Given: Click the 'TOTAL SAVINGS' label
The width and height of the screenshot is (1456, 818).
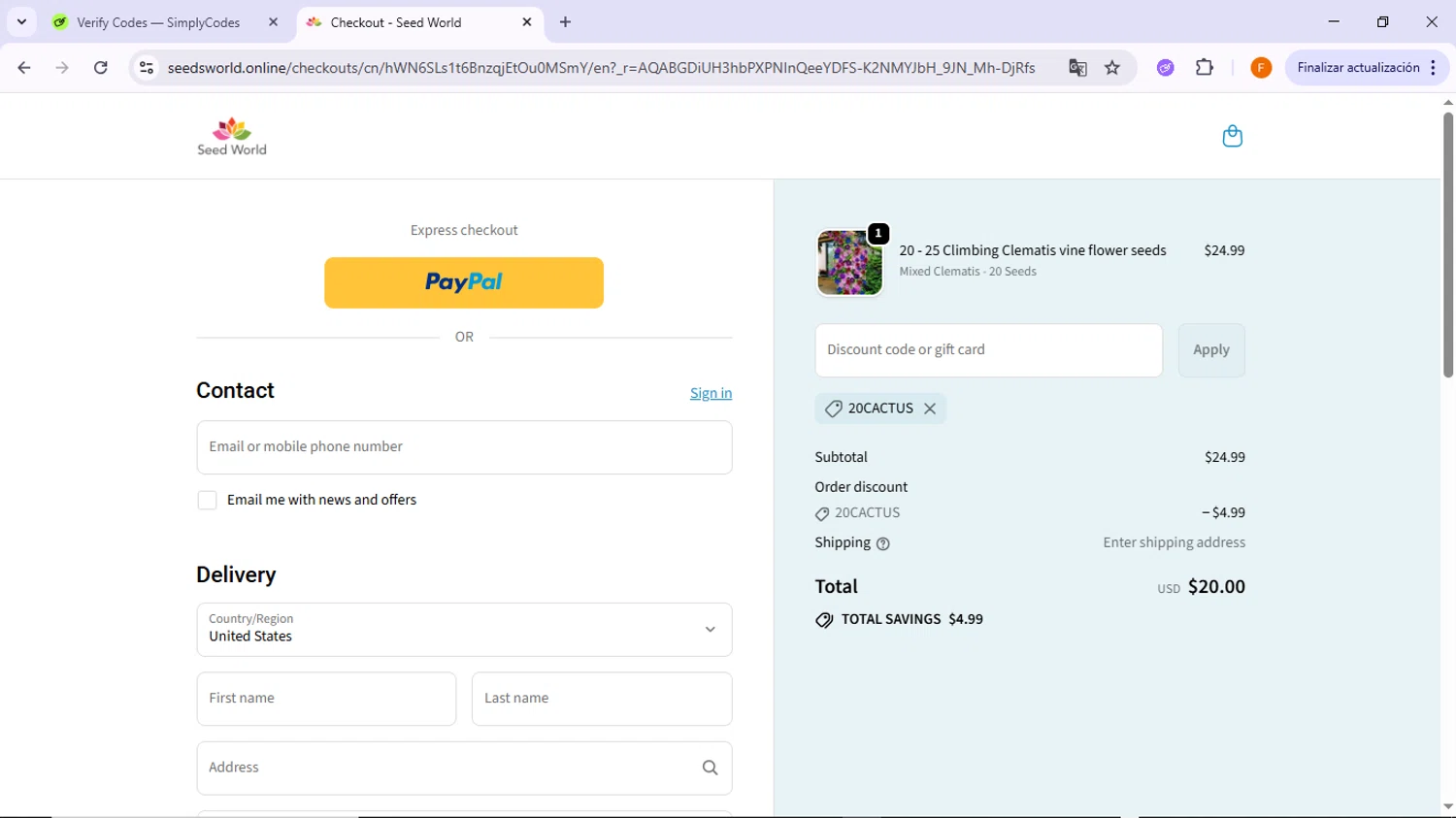Looking at the screenshot, I should 891,619.
